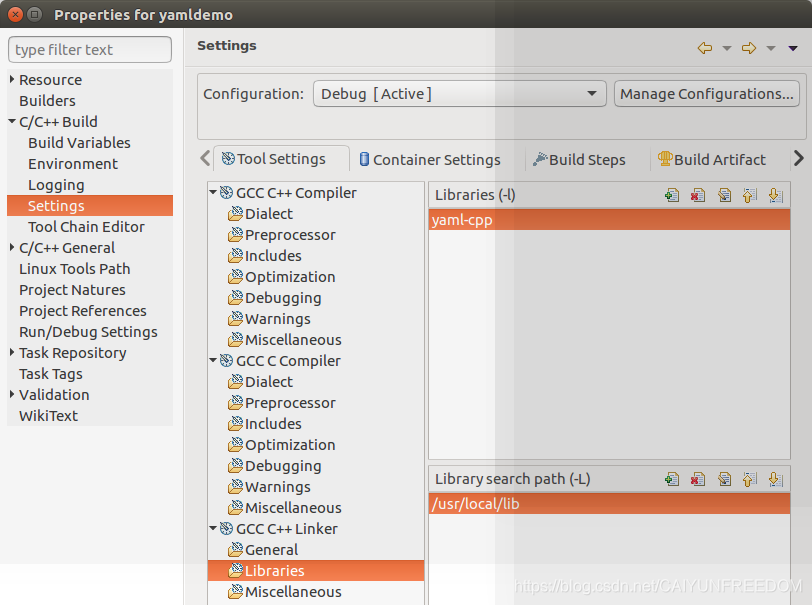812x605 pixels.
Task: Select WikiText page
Action: (x=48, y=416)
